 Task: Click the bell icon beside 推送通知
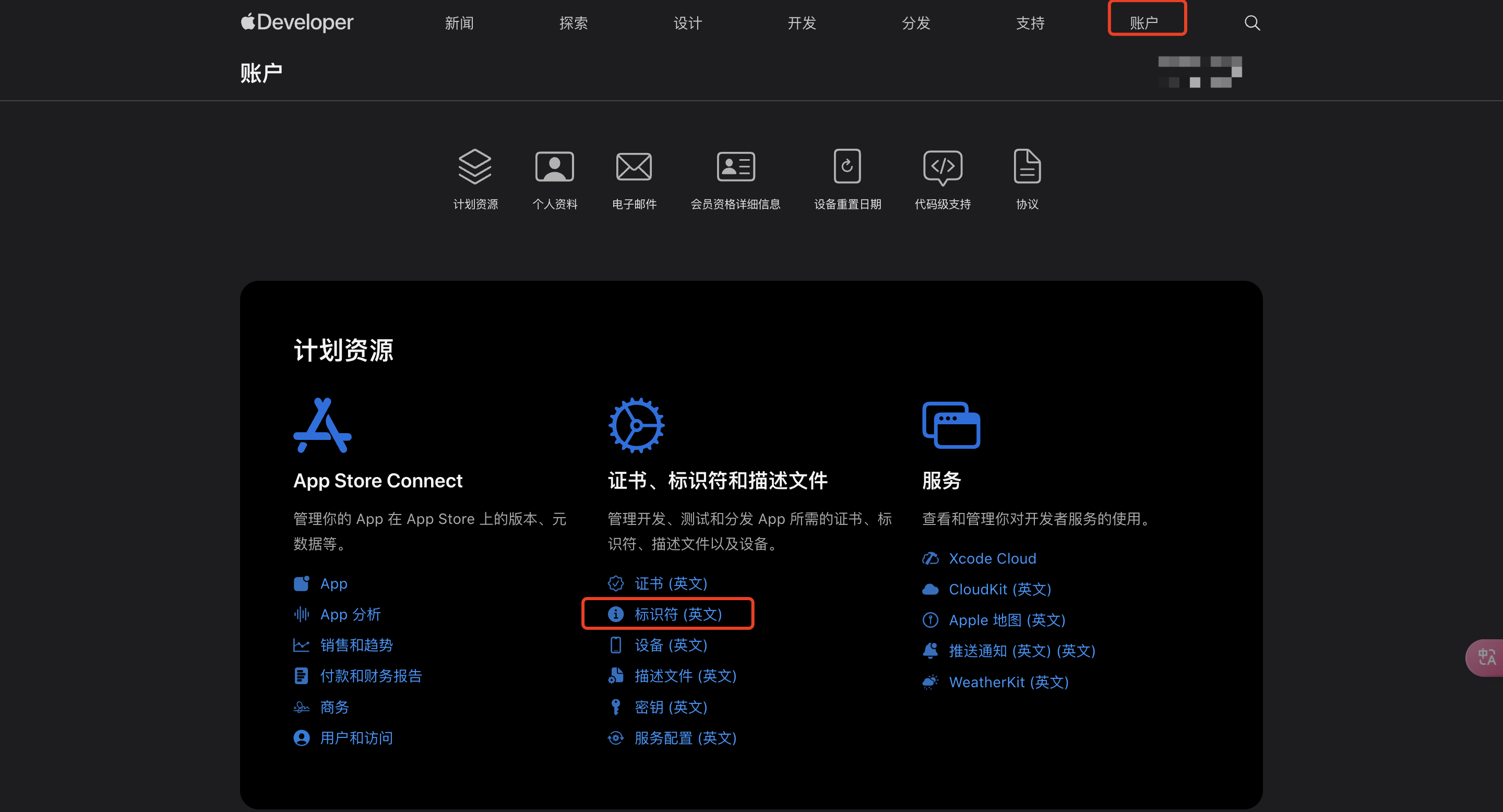point(930,651)
